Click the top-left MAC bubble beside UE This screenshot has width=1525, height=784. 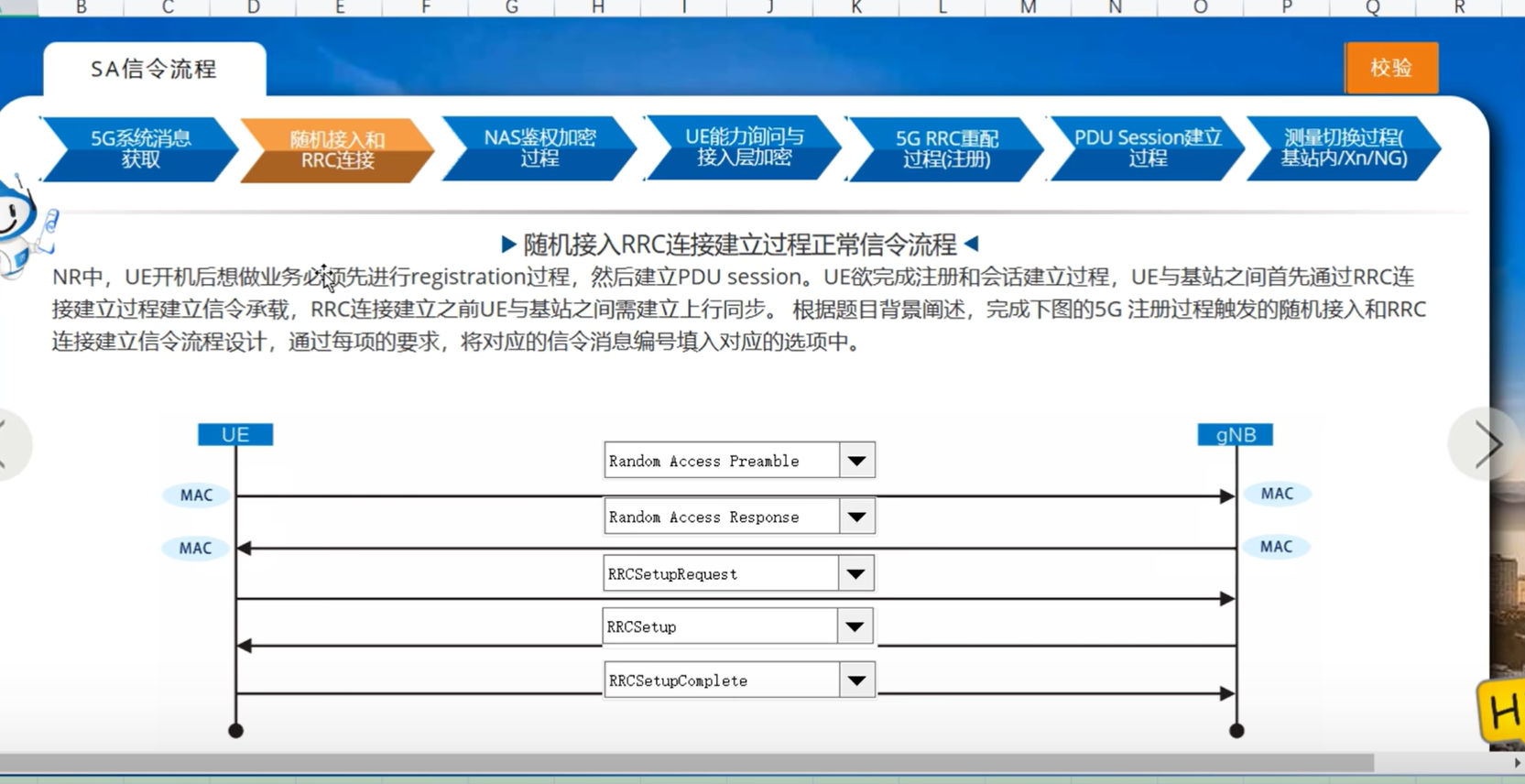point(196,495)
